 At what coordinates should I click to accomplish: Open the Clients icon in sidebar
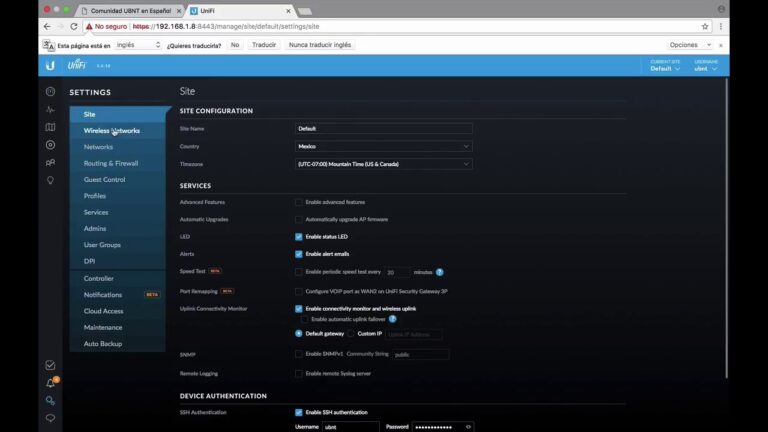[x=50, y=162]
